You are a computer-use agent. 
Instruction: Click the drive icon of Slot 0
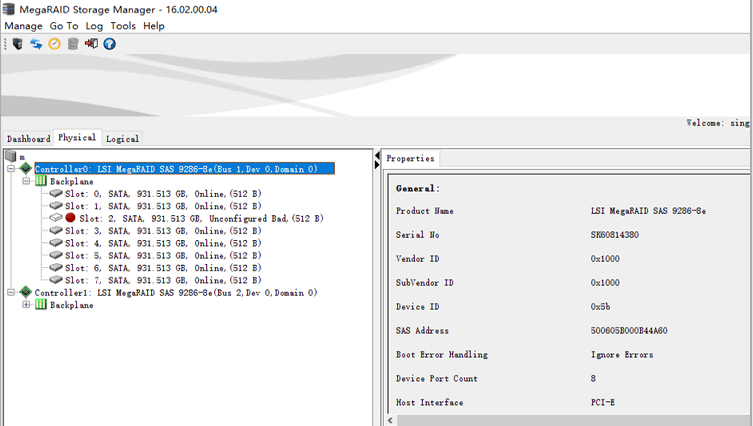[56, 193]
